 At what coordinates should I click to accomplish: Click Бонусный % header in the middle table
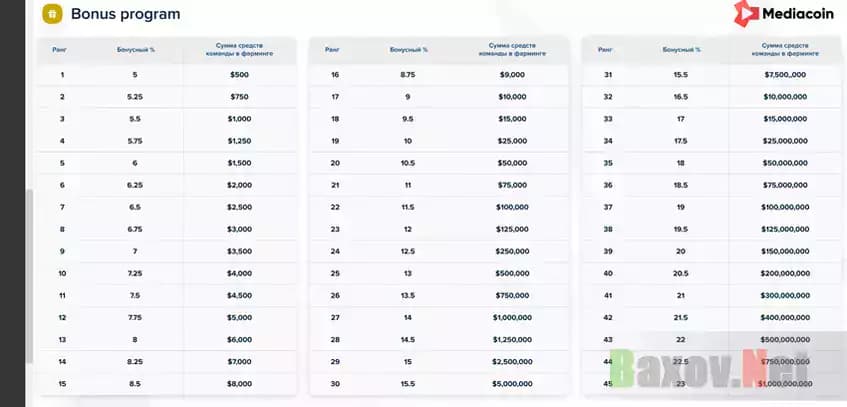click(x=410, y=49)
